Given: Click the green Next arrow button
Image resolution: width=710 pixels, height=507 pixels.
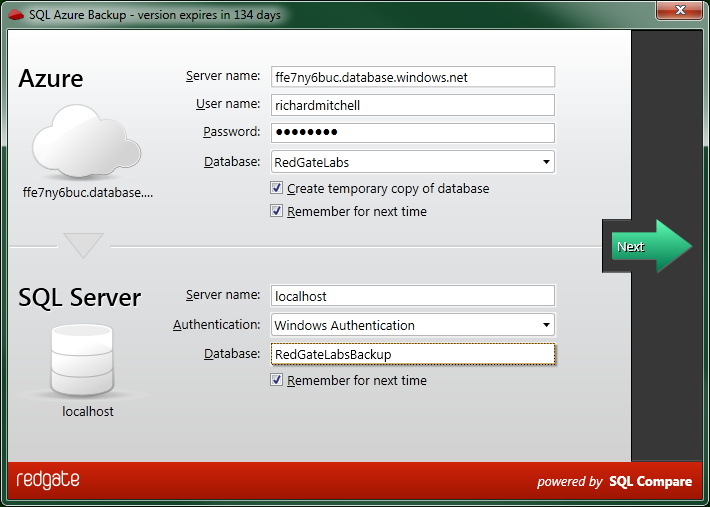Looking at the screenshot, I should pos(651,246).
